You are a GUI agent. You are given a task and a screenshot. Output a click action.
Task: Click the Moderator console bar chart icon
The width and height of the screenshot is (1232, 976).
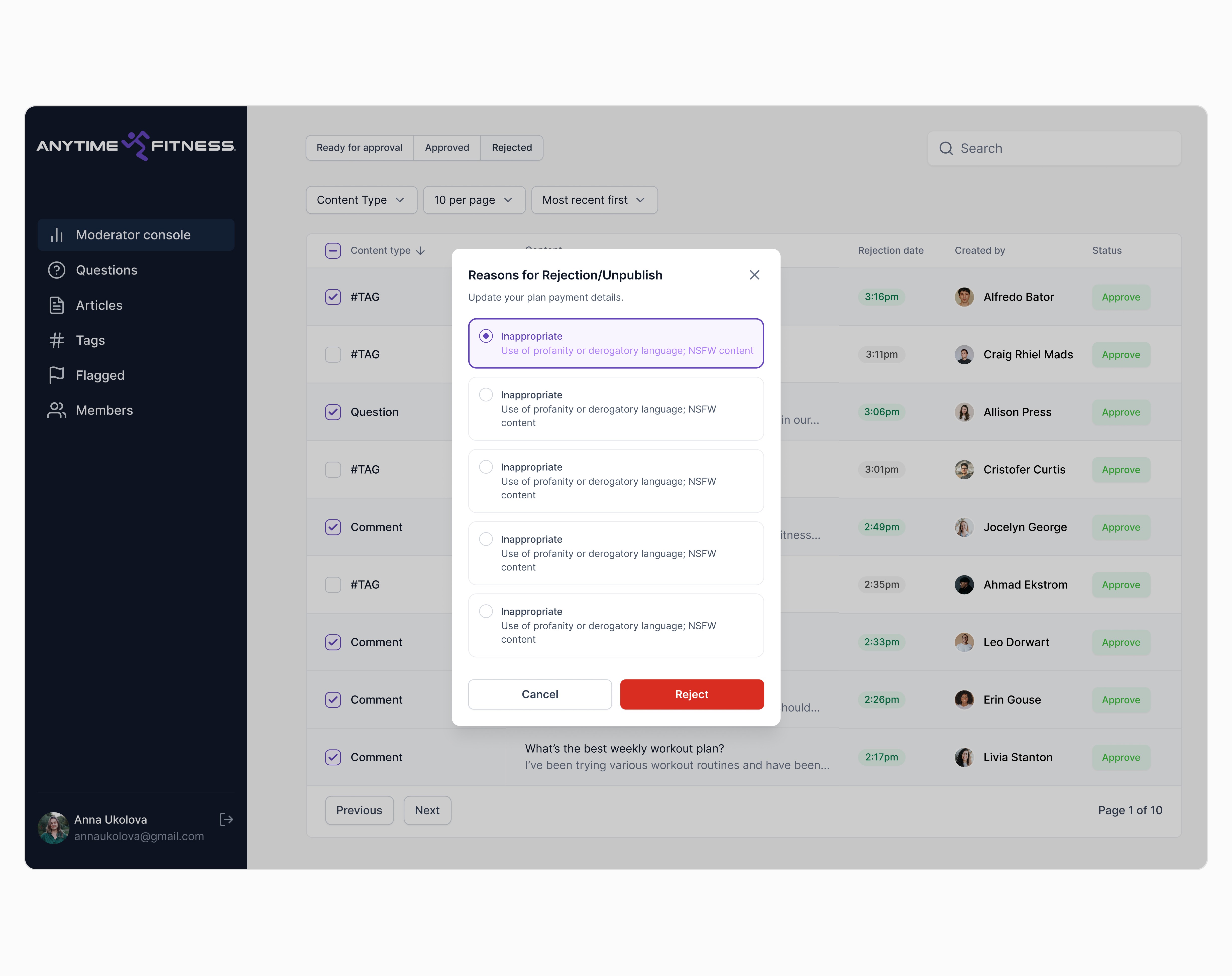pyautogui.click(x=57, y=235)
